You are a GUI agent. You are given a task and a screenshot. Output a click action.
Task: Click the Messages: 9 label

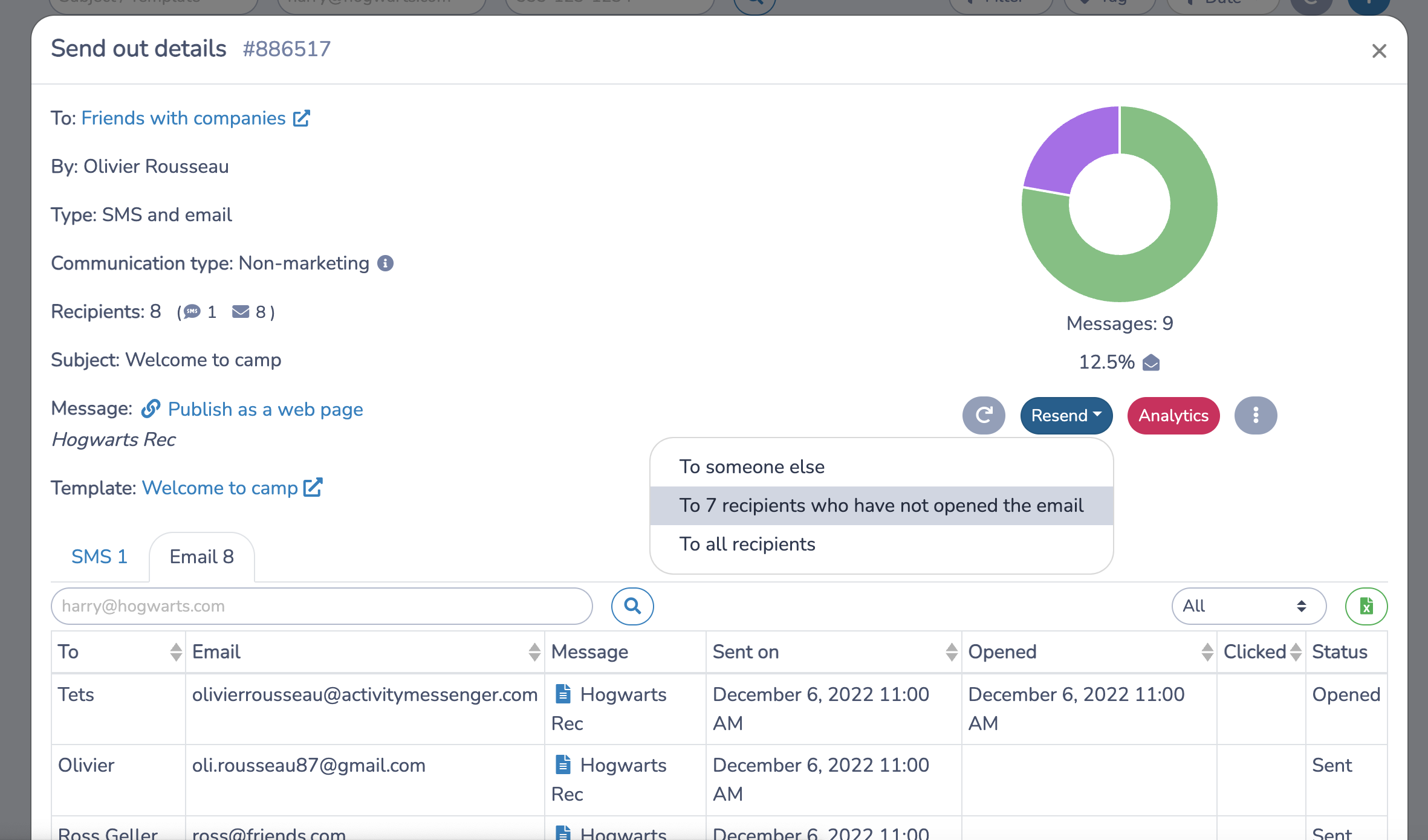pyautogui.click(x=1120, y=323)
